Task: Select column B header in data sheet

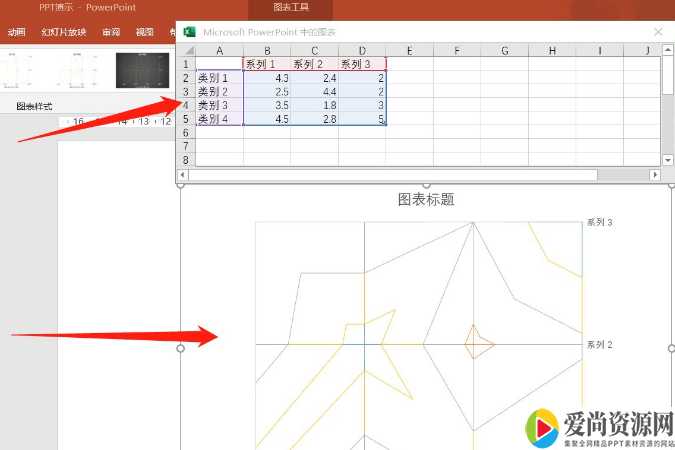Action: pos(267,50)
